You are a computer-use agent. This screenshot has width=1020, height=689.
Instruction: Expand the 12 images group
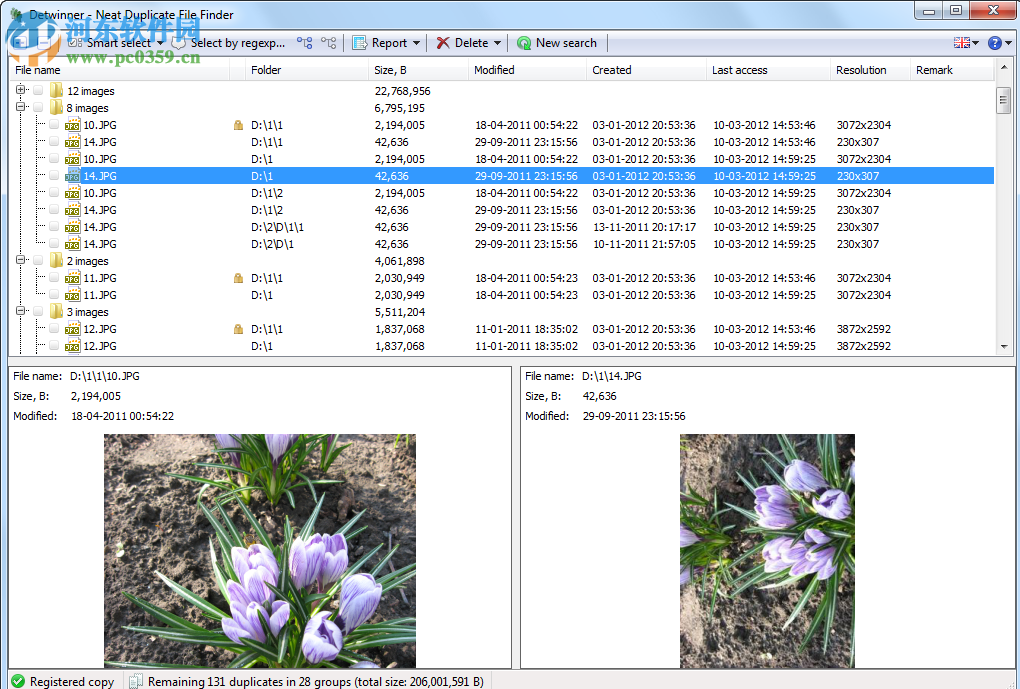pyautogui.click(x=21, y=91)
